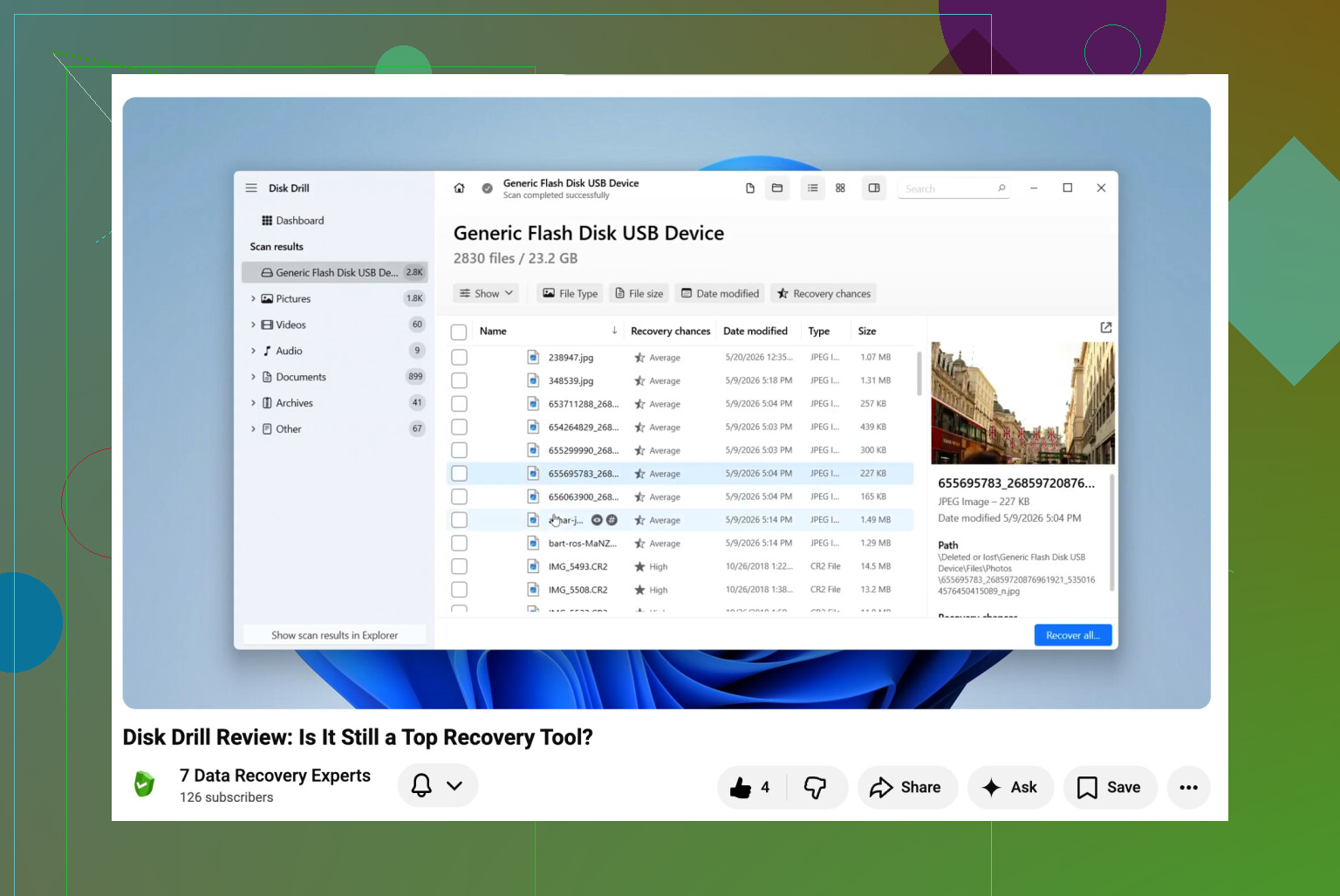Mark the checkbox for IMG_5508.CR2
Image resolution: width=1340 pixels, height=896 pixels.
[459, 590]
